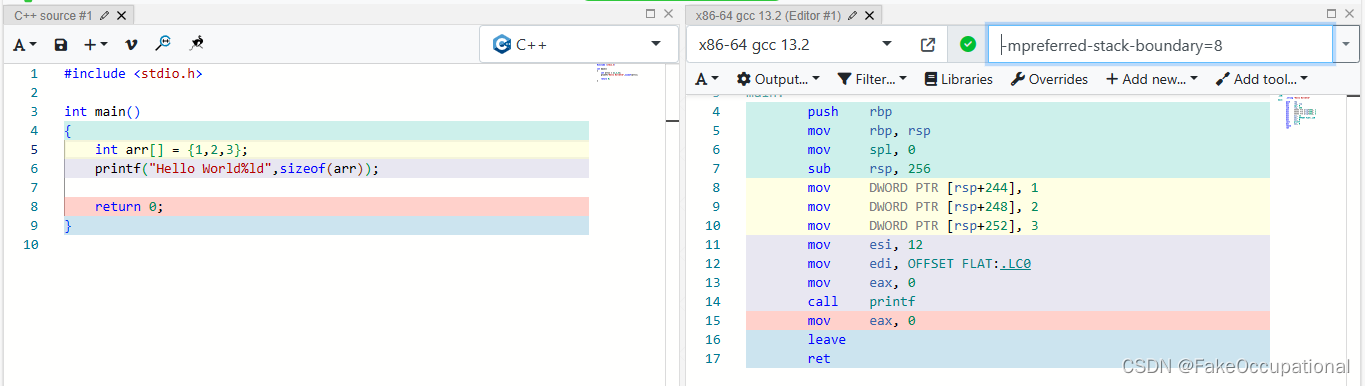
Task: Open the font size menu in source editor
Action: click(x=25, y=45)
